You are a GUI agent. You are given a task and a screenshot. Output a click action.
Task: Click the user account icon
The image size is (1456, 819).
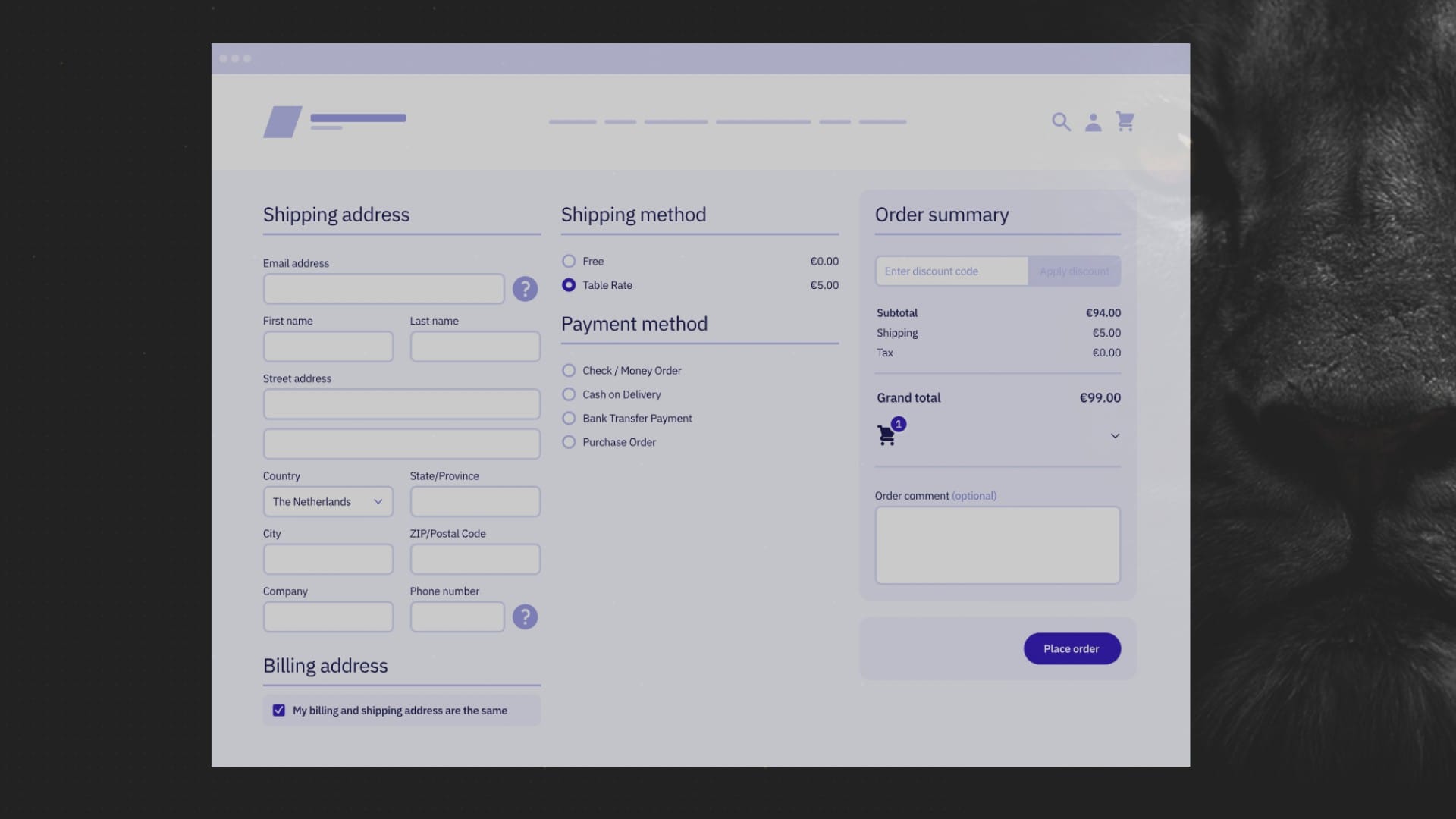click(1093, 121)
